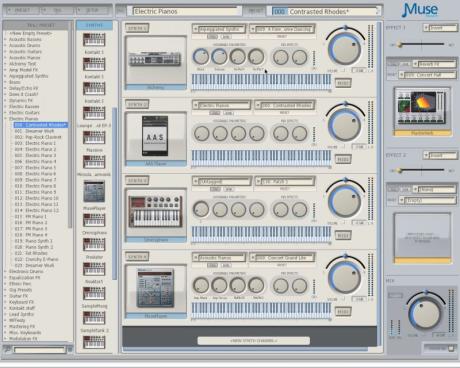Open the Effect 1 reverb plugin thumbnail
Image resolution: width=460 pixels, height=368 pixels.
click(422, 109)
